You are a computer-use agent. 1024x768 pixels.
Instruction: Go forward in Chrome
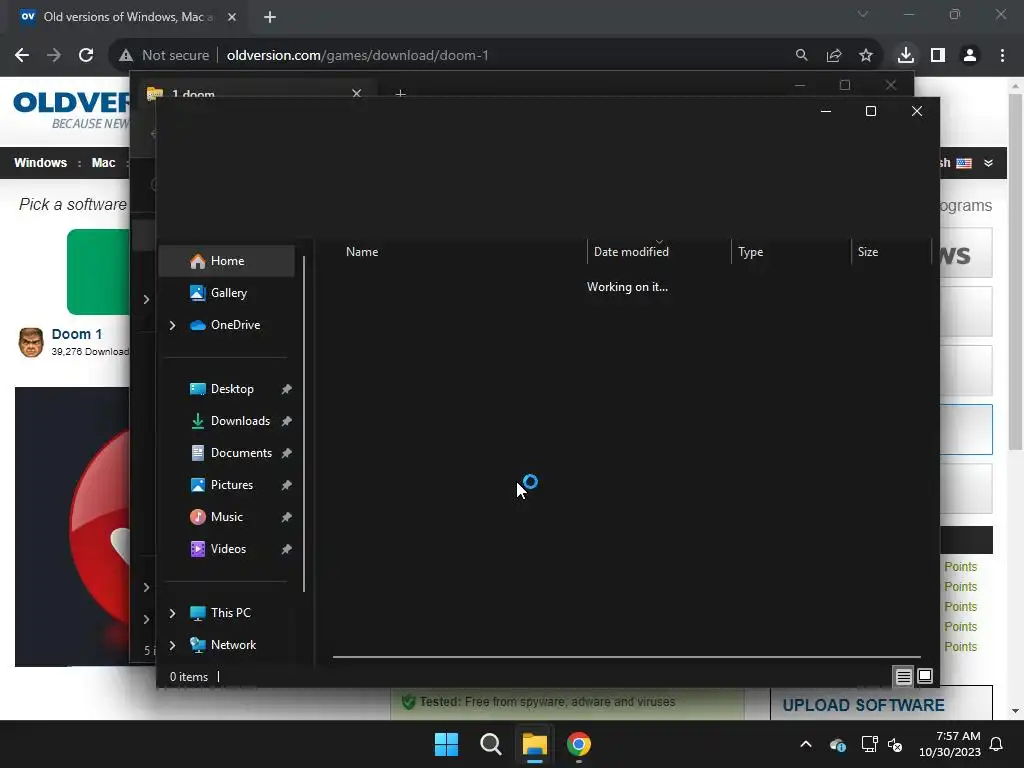[54, 56]
